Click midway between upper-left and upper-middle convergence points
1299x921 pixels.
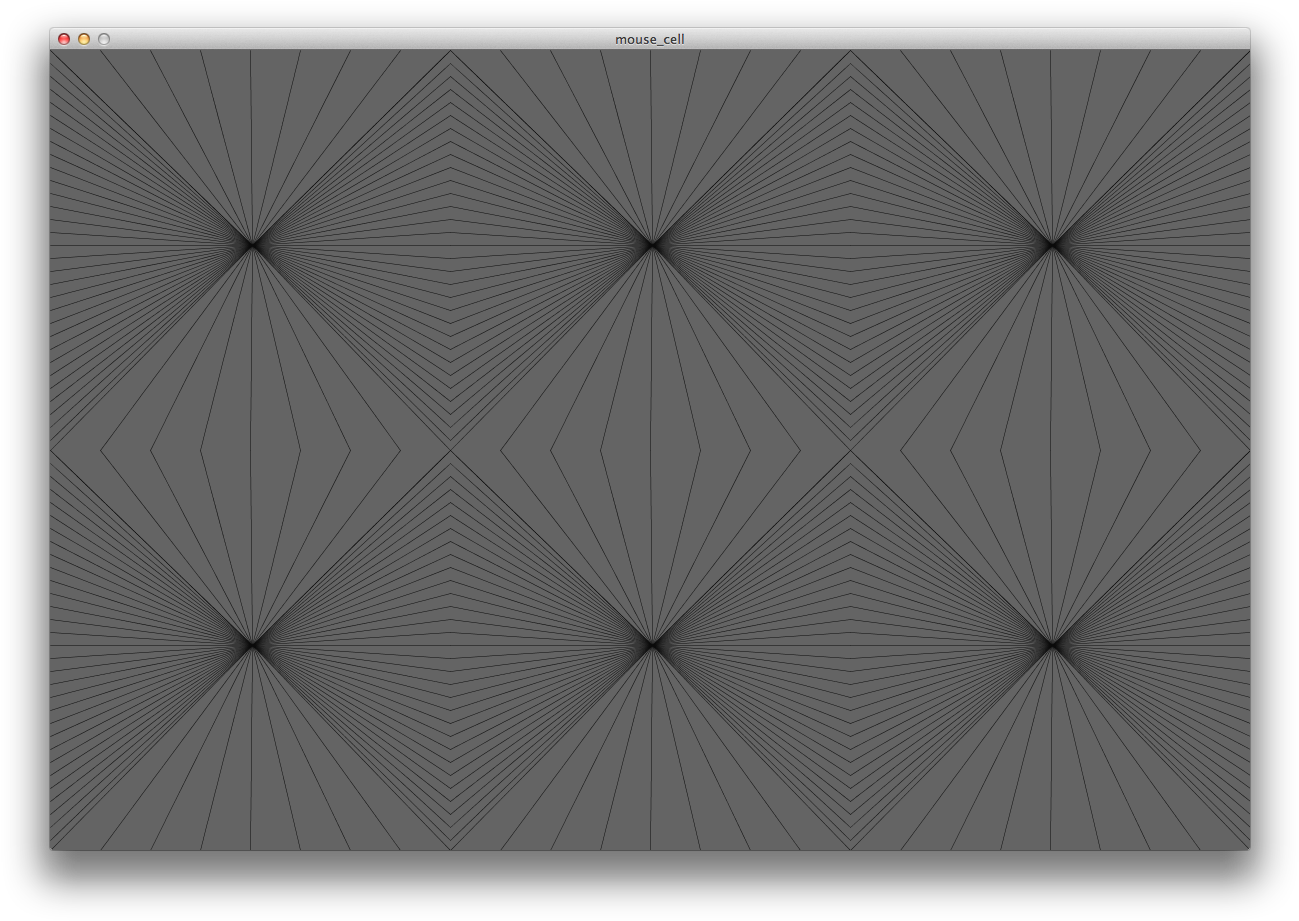click(x=452, y=243)
